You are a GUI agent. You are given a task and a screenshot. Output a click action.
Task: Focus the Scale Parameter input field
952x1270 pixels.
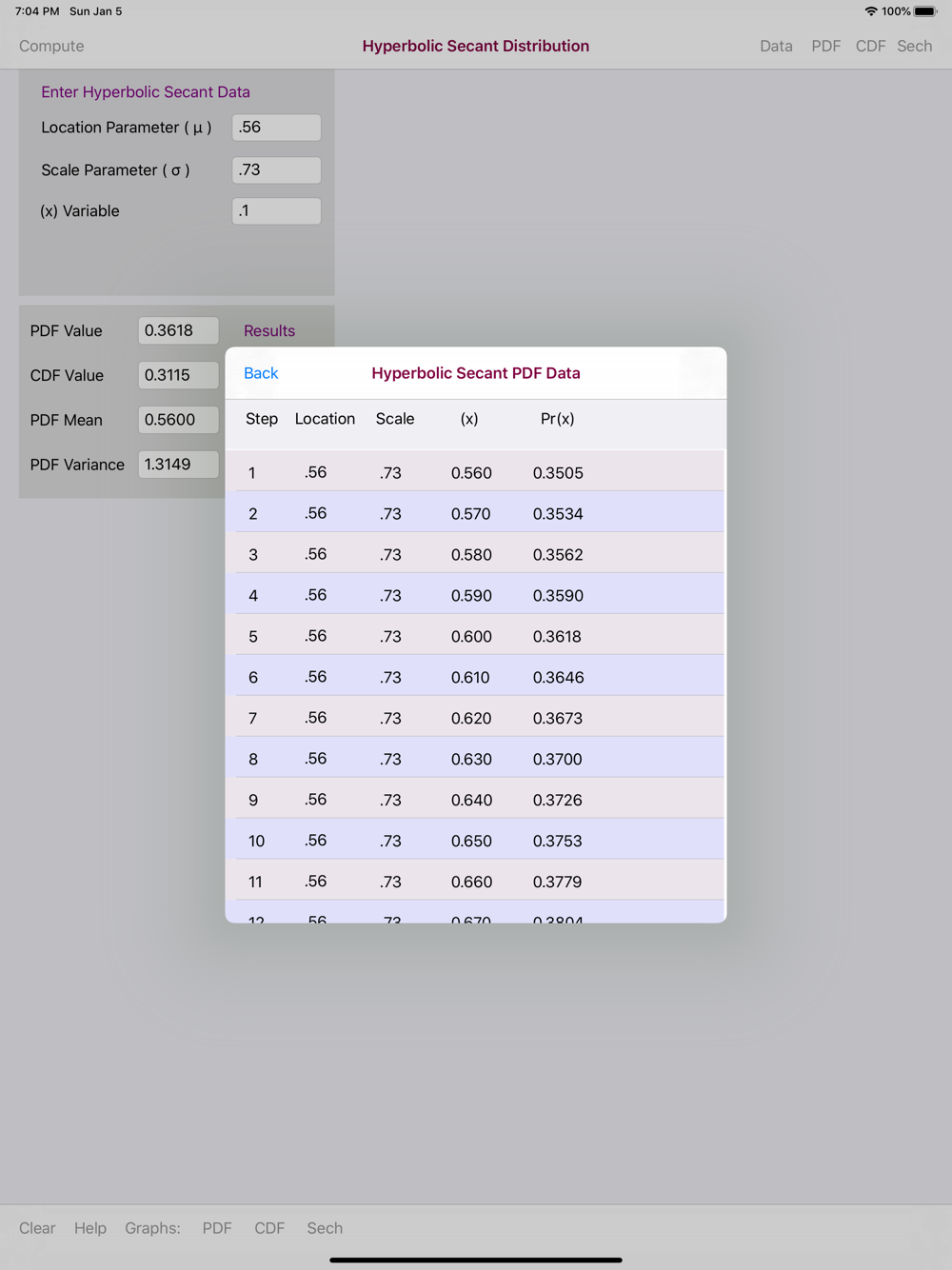276,170
